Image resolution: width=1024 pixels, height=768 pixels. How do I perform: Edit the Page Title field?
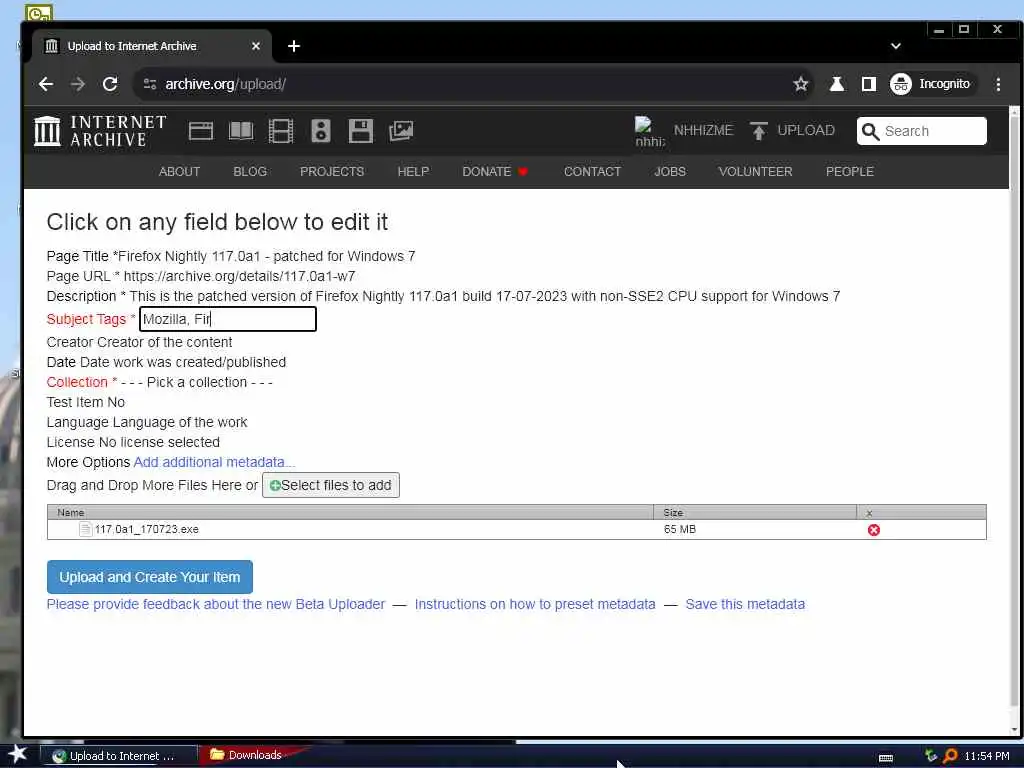point(266,257)
